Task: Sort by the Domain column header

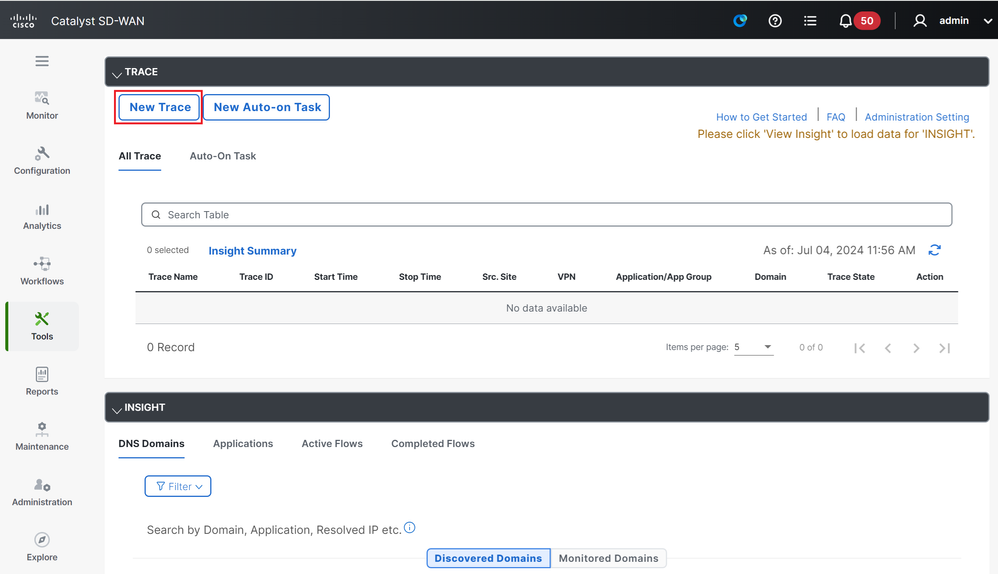Action: (770, 277)
